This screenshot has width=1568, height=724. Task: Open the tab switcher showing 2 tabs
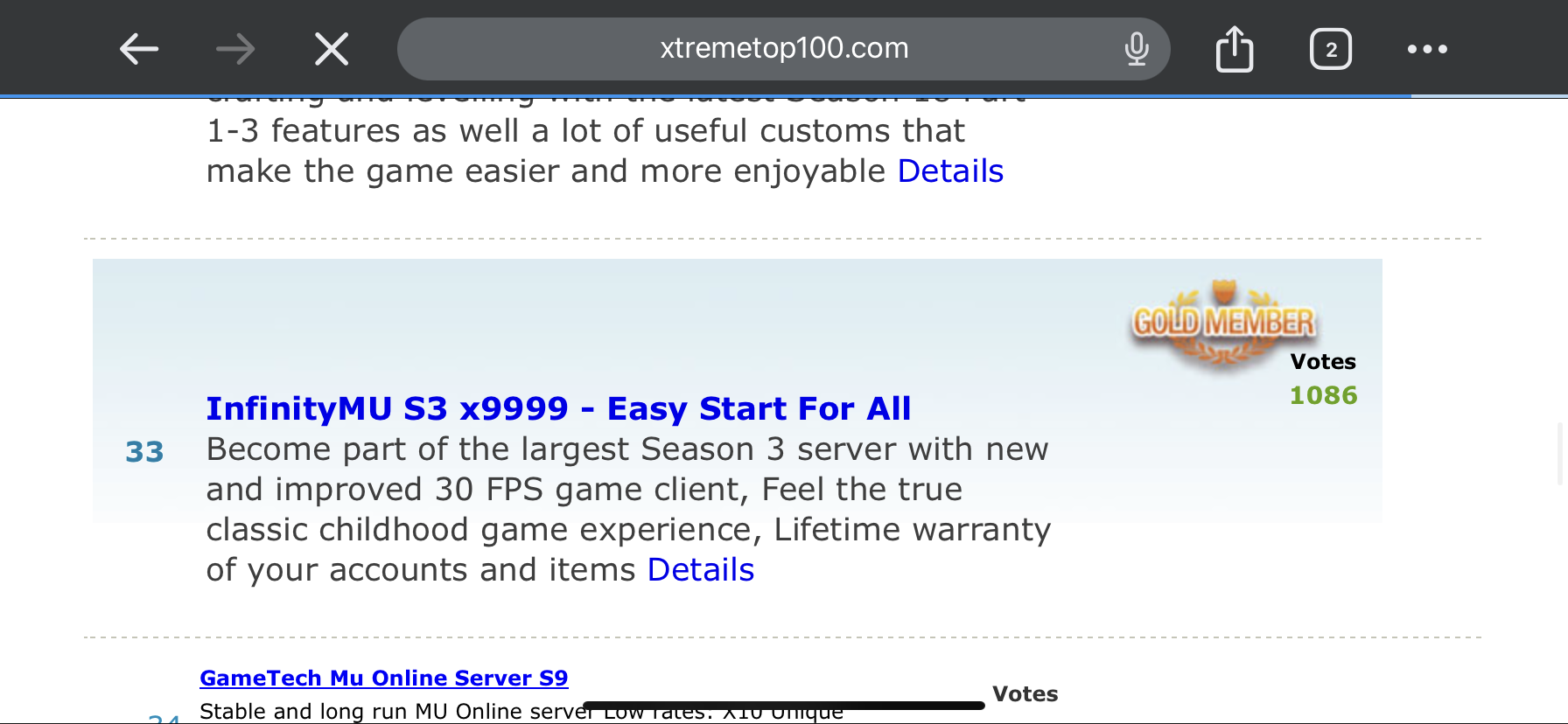(1331, 49)
